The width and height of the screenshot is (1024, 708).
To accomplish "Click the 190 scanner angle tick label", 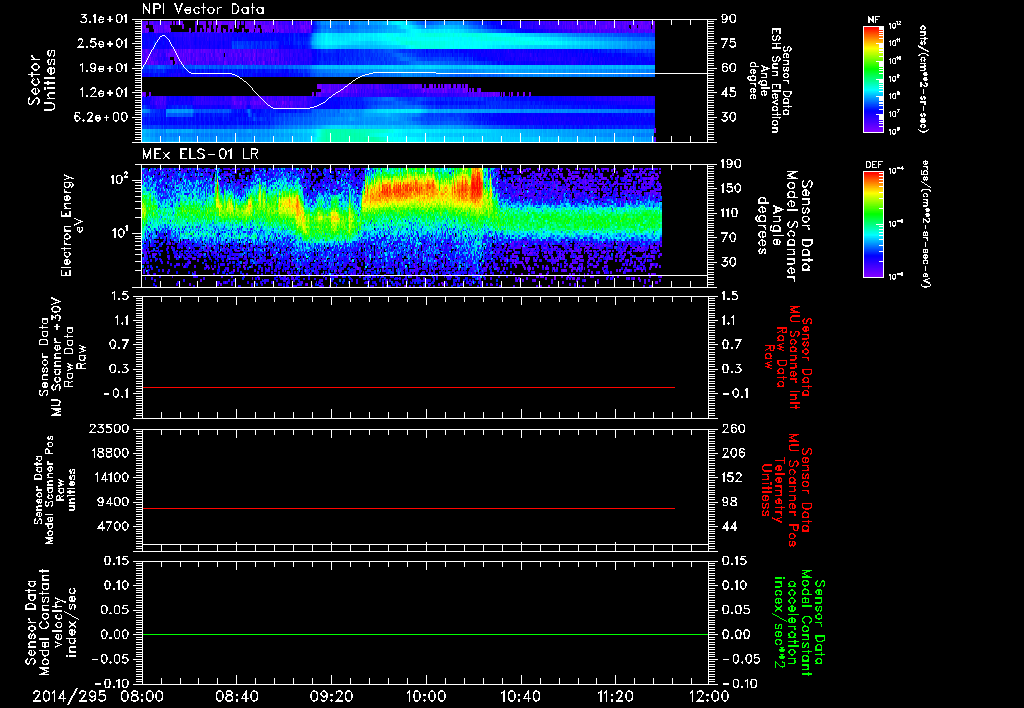I will click(731, 164).
